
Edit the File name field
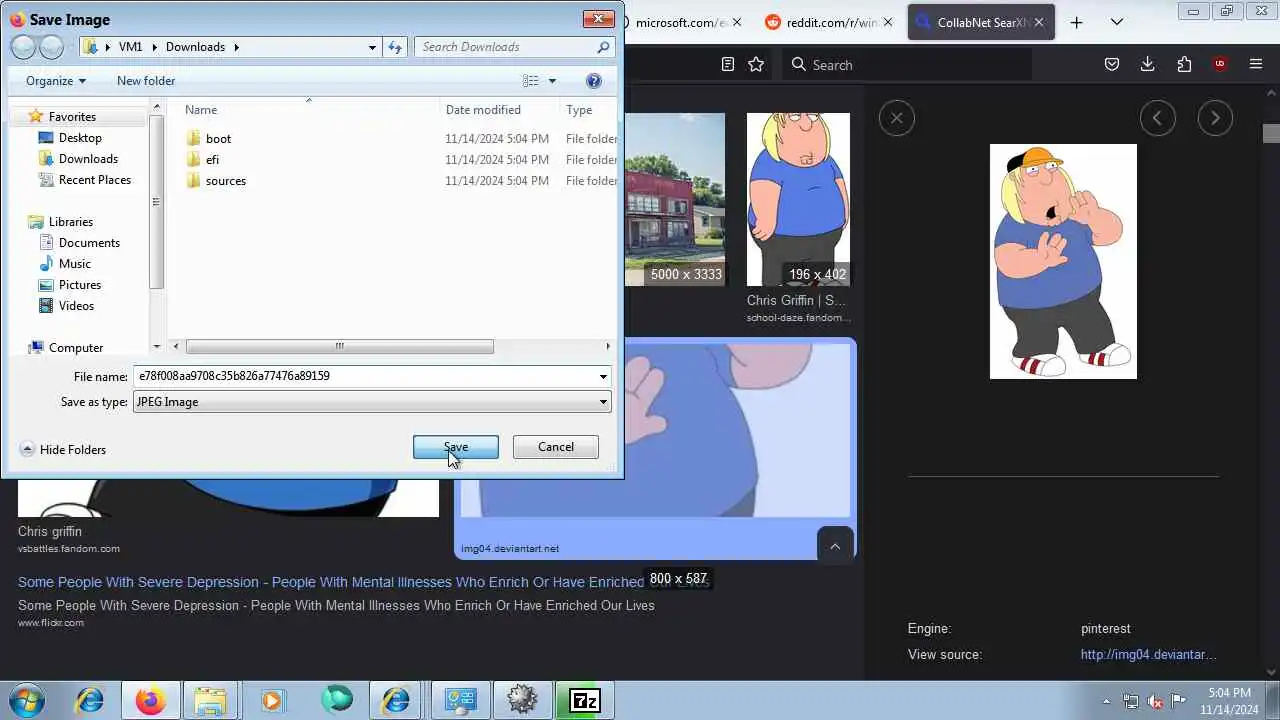point(365,377)
